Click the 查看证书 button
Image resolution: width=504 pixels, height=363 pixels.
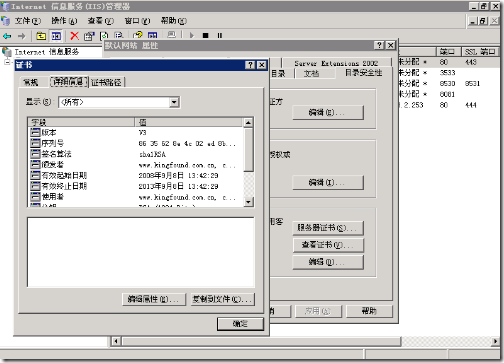[328, 245]
